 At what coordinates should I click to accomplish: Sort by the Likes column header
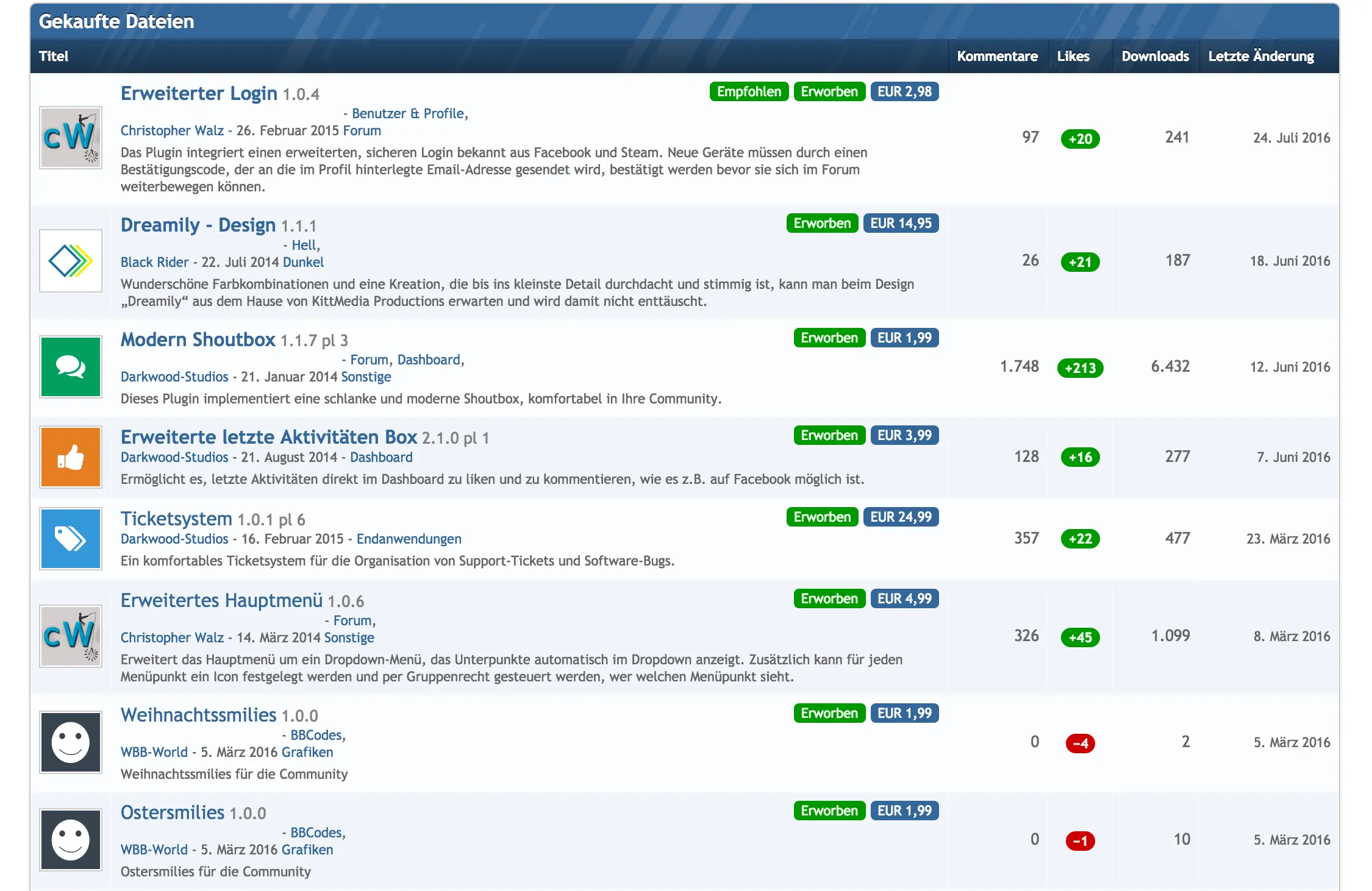(1073, 56)
